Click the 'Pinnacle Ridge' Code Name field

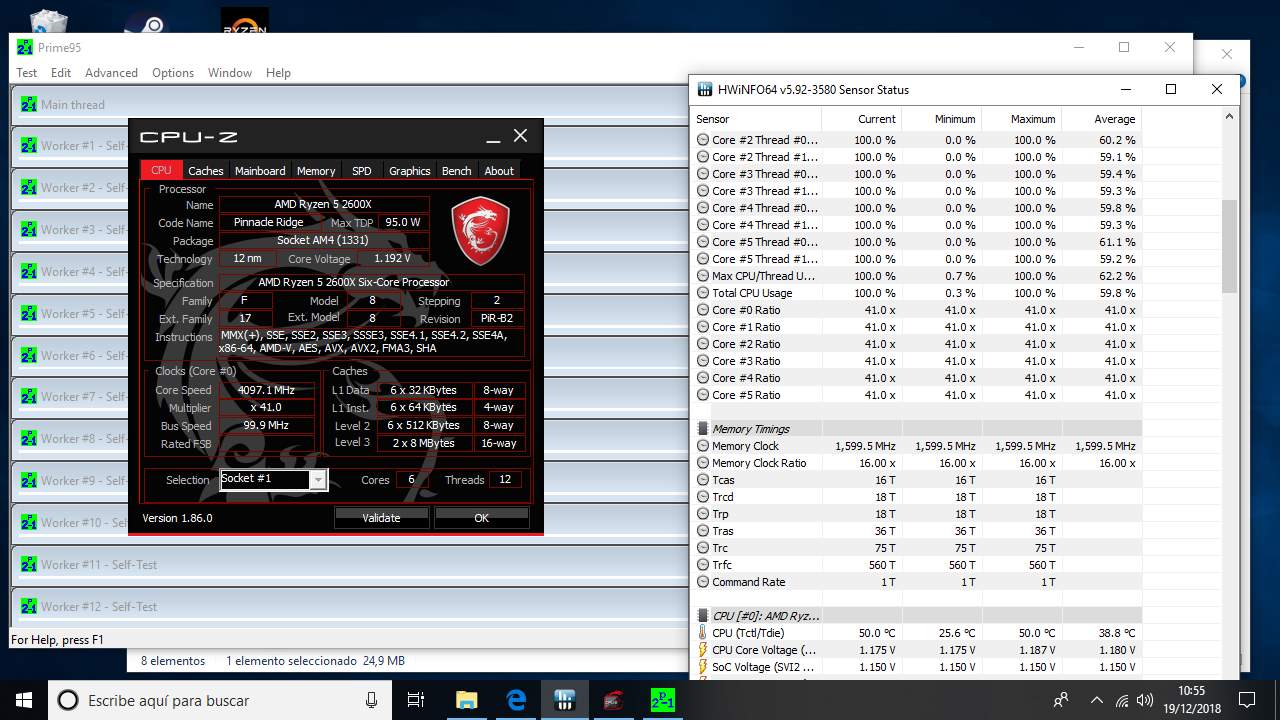(269, 222)
